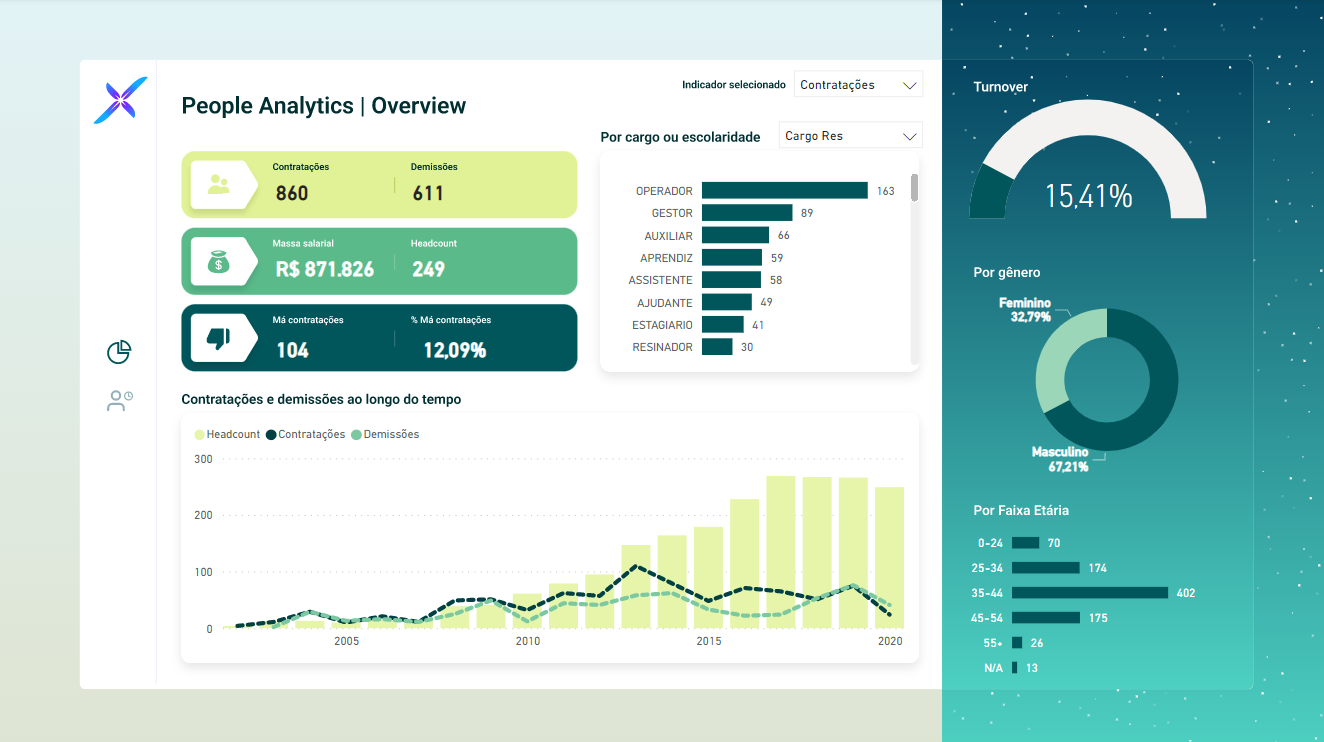Click the 35-44 age range bar

1089,593
